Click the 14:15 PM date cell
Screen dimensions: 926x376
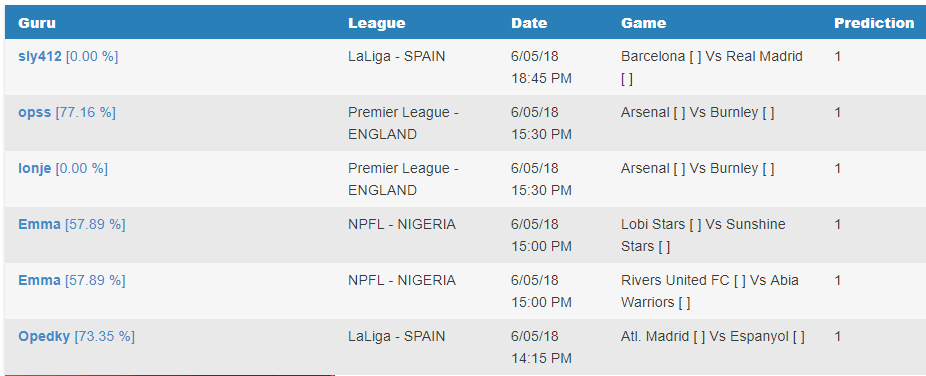(x=541, y=347)
